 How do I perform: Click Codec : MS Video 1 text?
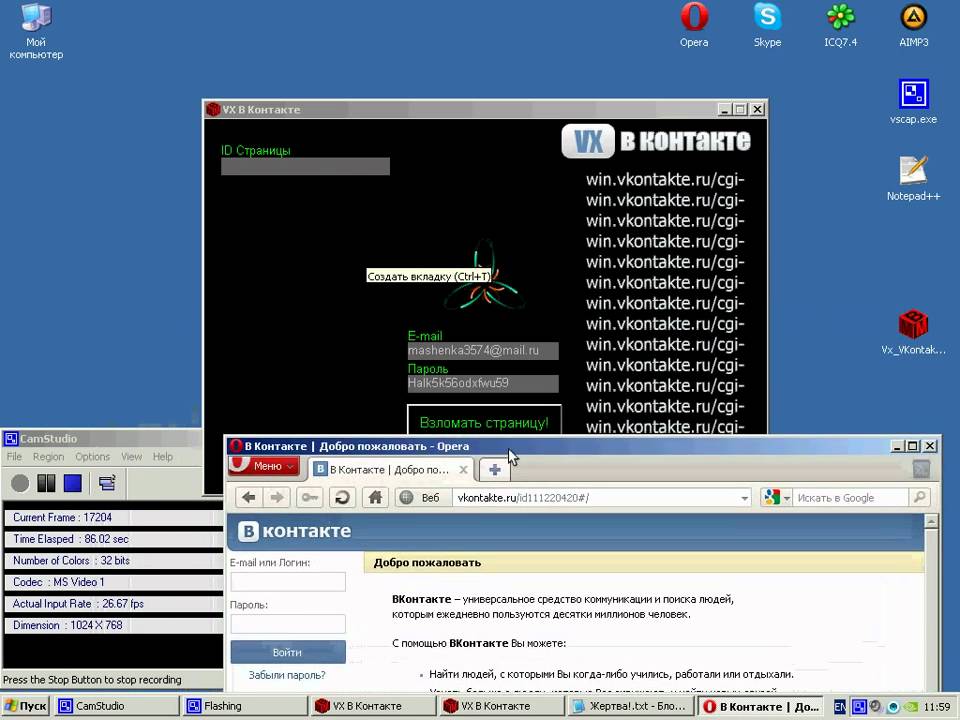click(59, 582)
